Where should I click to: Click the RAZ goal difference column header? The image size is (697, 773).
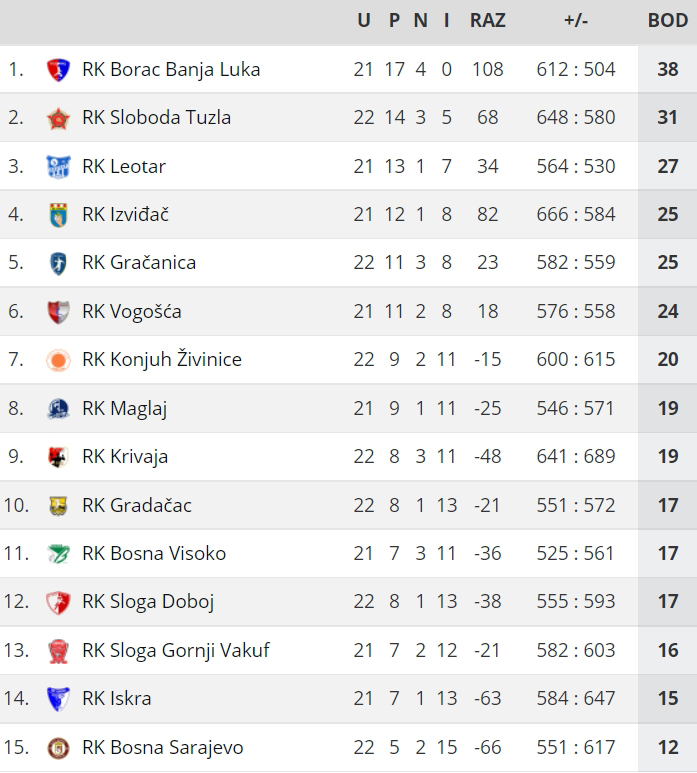[x=488, y=21]
